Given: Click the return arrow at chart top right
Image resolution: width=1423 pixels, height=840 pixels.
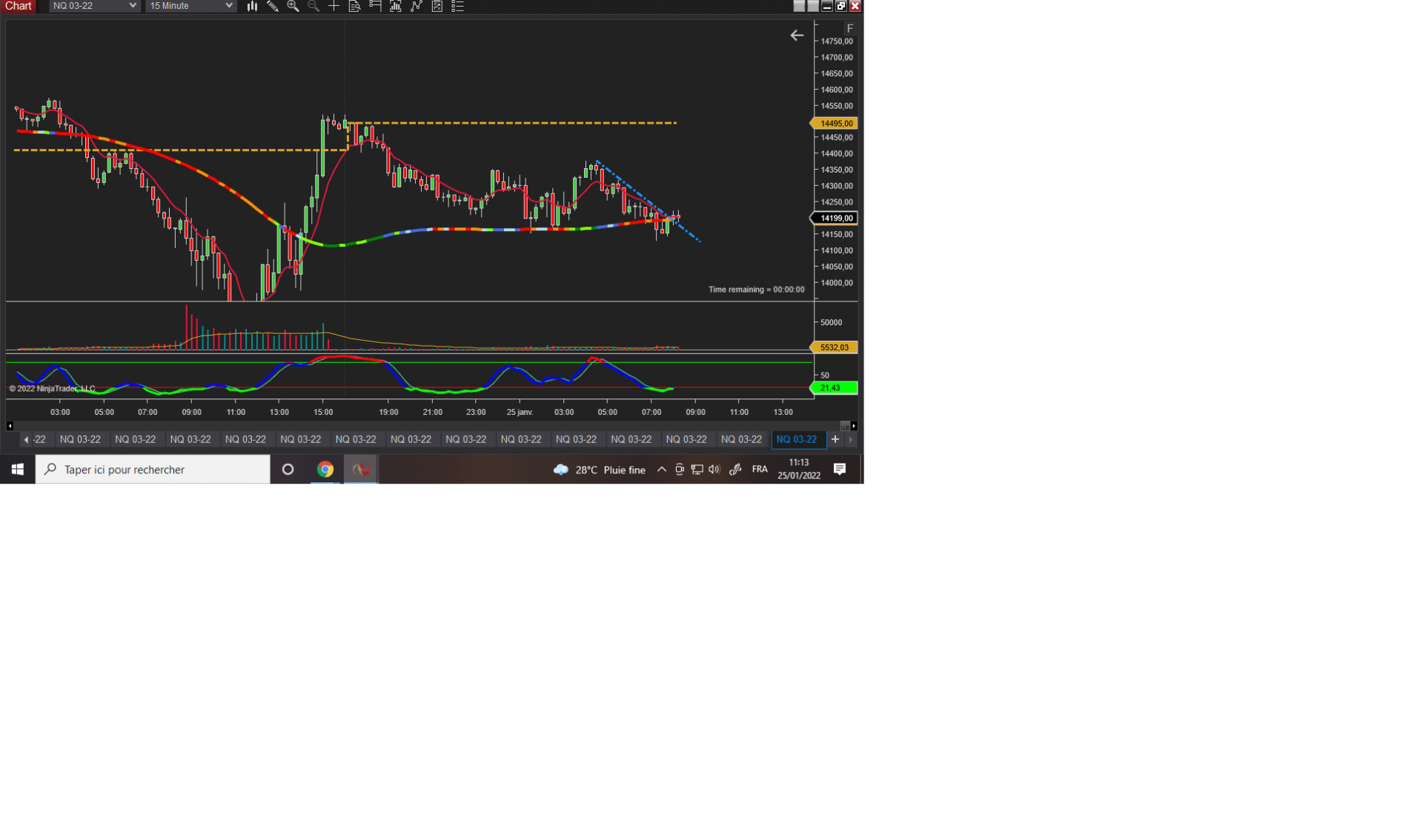Looking at the screenshot, I should pyautogui.click(x=797, y=36).
